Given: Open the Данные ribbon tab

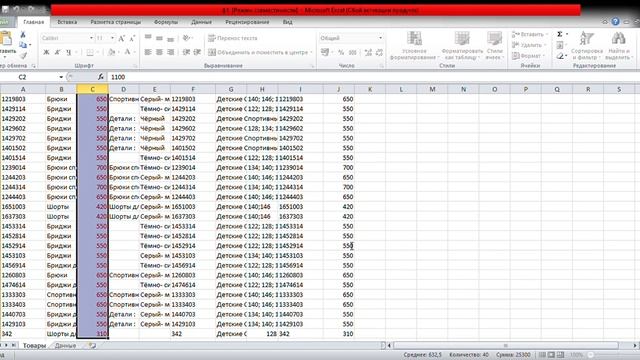Looking at the screenshot, I should click(x=201, y=22).
